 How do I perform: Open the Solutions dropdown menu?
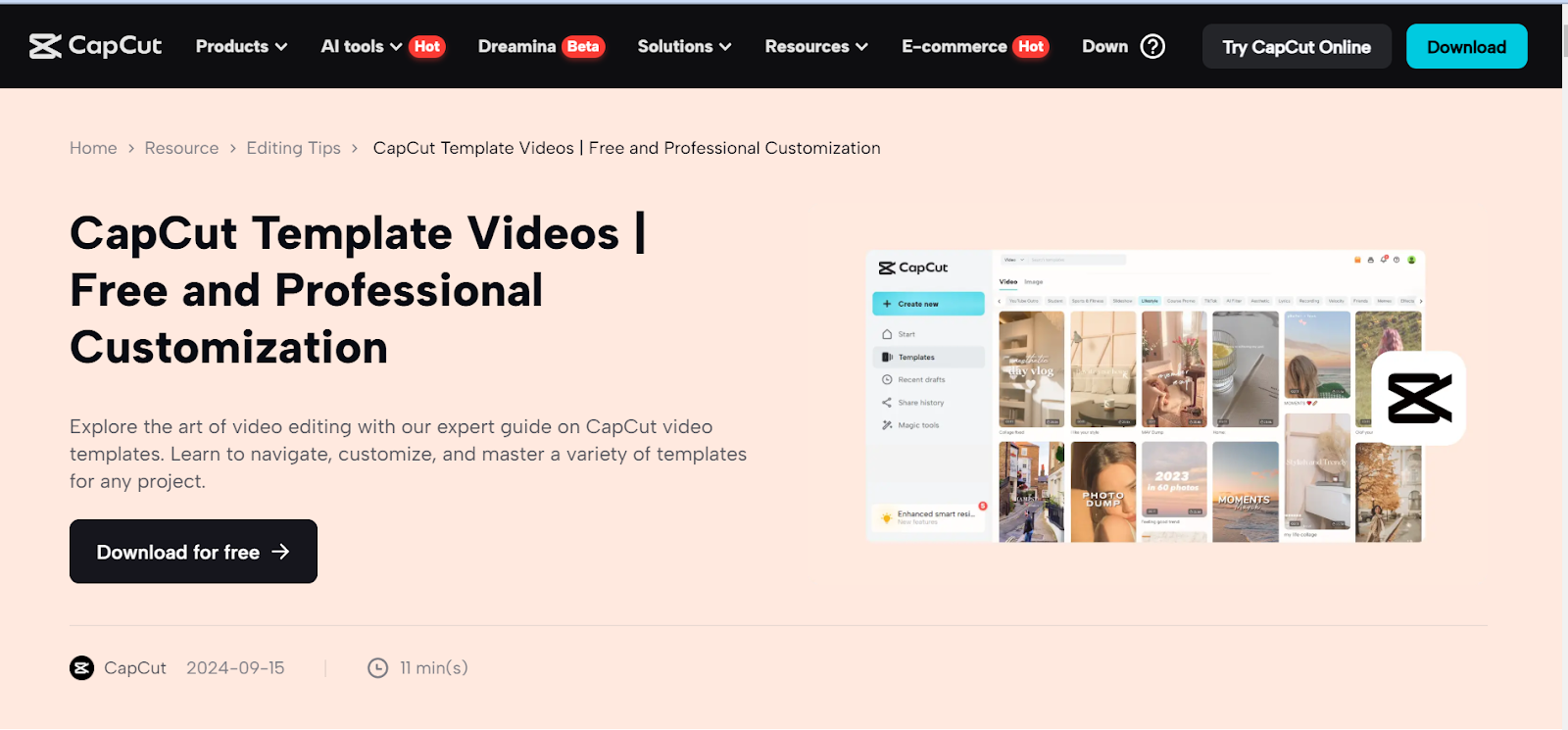pos(684,46)
